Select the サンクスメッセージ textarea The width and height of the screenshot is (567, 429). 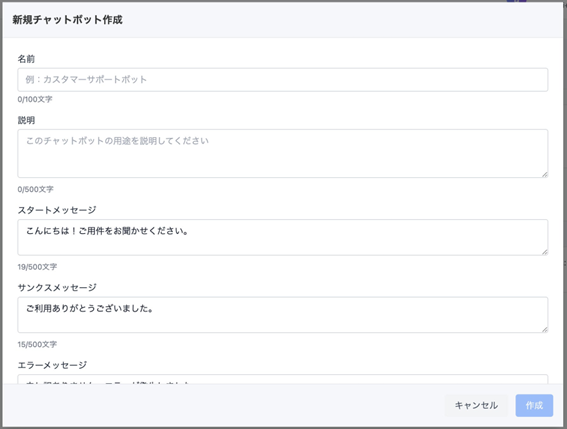tap(283, 315)
